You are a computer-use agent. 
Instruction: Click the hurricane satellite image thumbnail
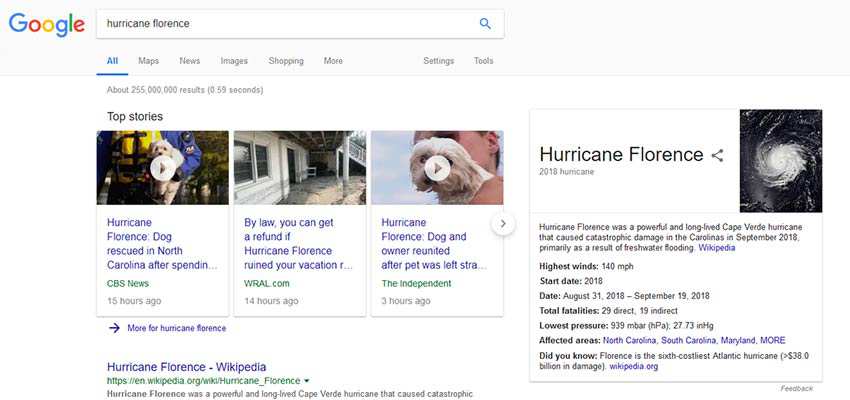pos(780,161)
